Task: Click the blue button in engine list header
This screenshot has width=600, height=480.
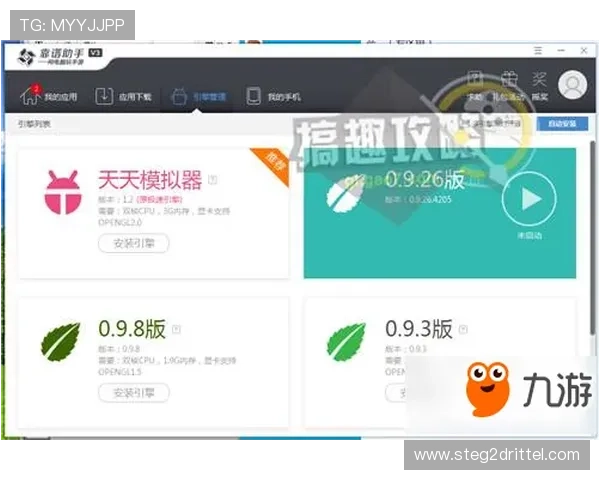Action: click(x=562, y=124)
